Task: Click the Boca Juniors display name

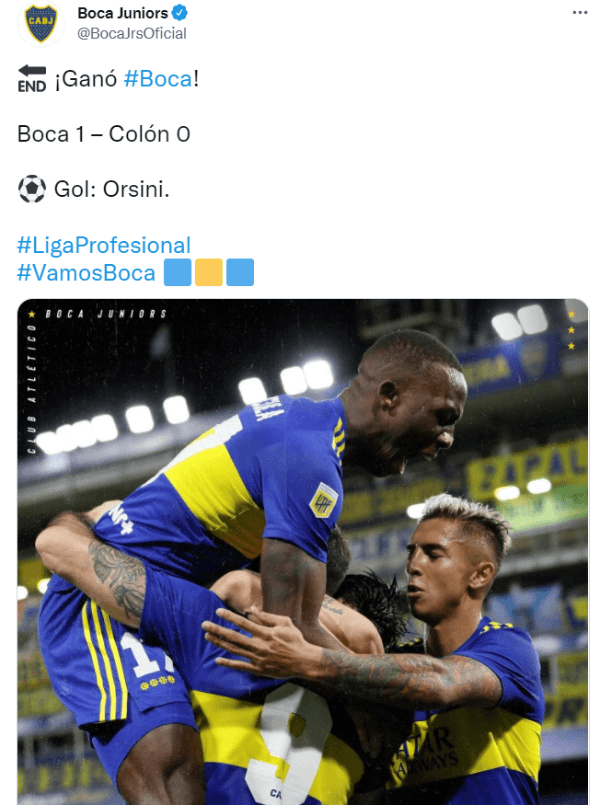Action: (123, 13)
